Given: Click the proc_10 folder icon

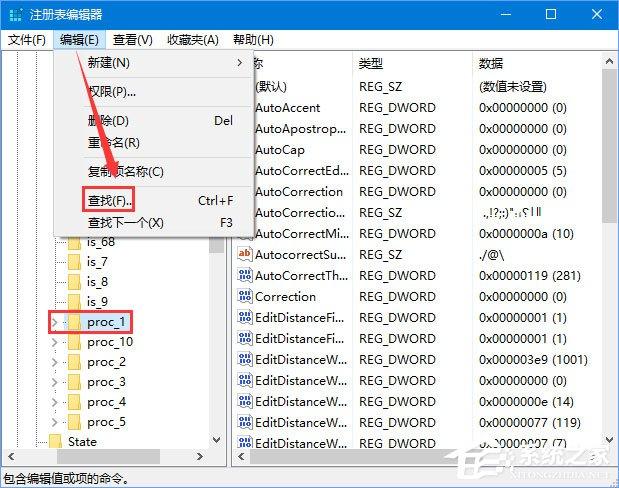Looking at the screenshot, I should point(74,342).
